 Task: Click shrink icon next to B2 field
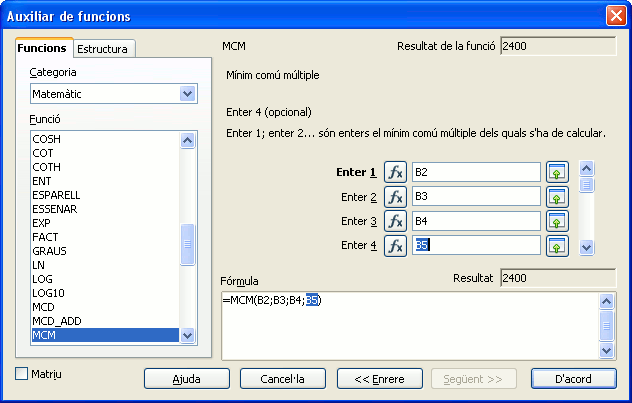(557, 172)
